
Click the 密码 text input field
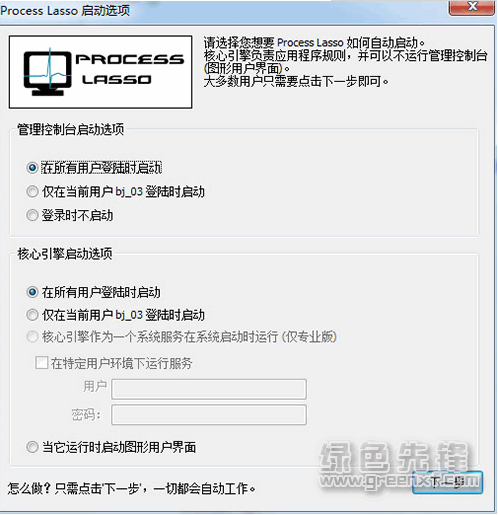(209, 415)
